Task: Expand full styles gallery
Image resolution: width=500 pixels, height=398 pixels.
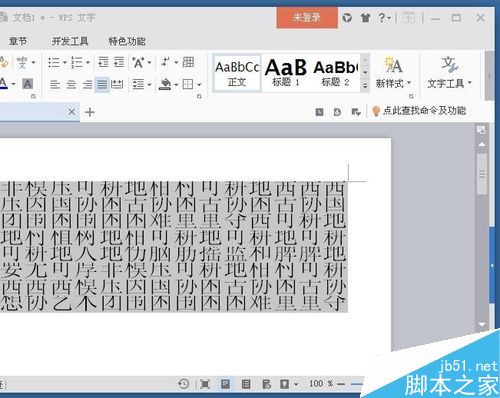Action: click(x=365, y=86)
